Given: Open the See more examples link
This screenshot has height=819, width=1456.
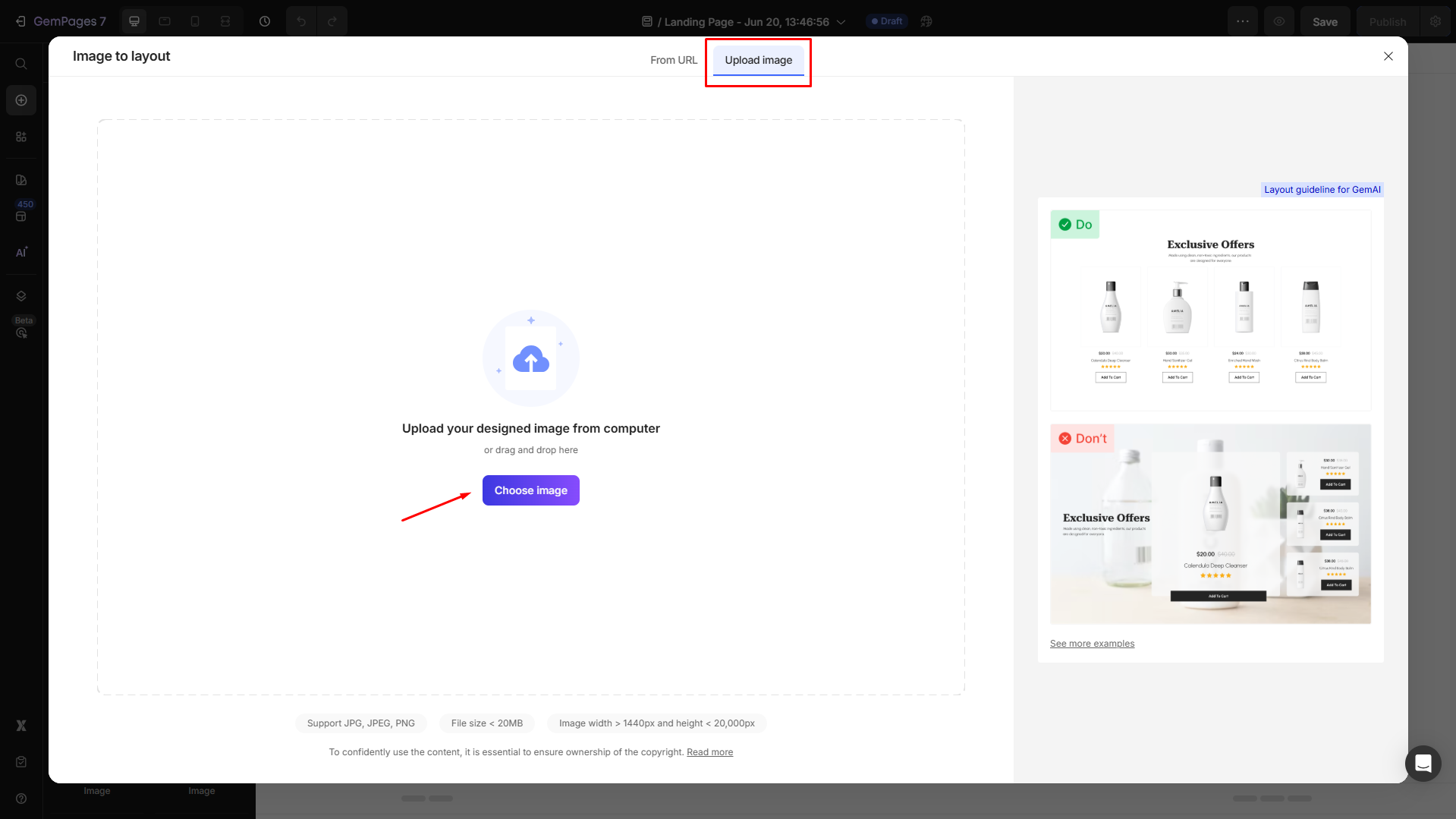Looking at the screenshot, I should click(x=1092, y=644).
